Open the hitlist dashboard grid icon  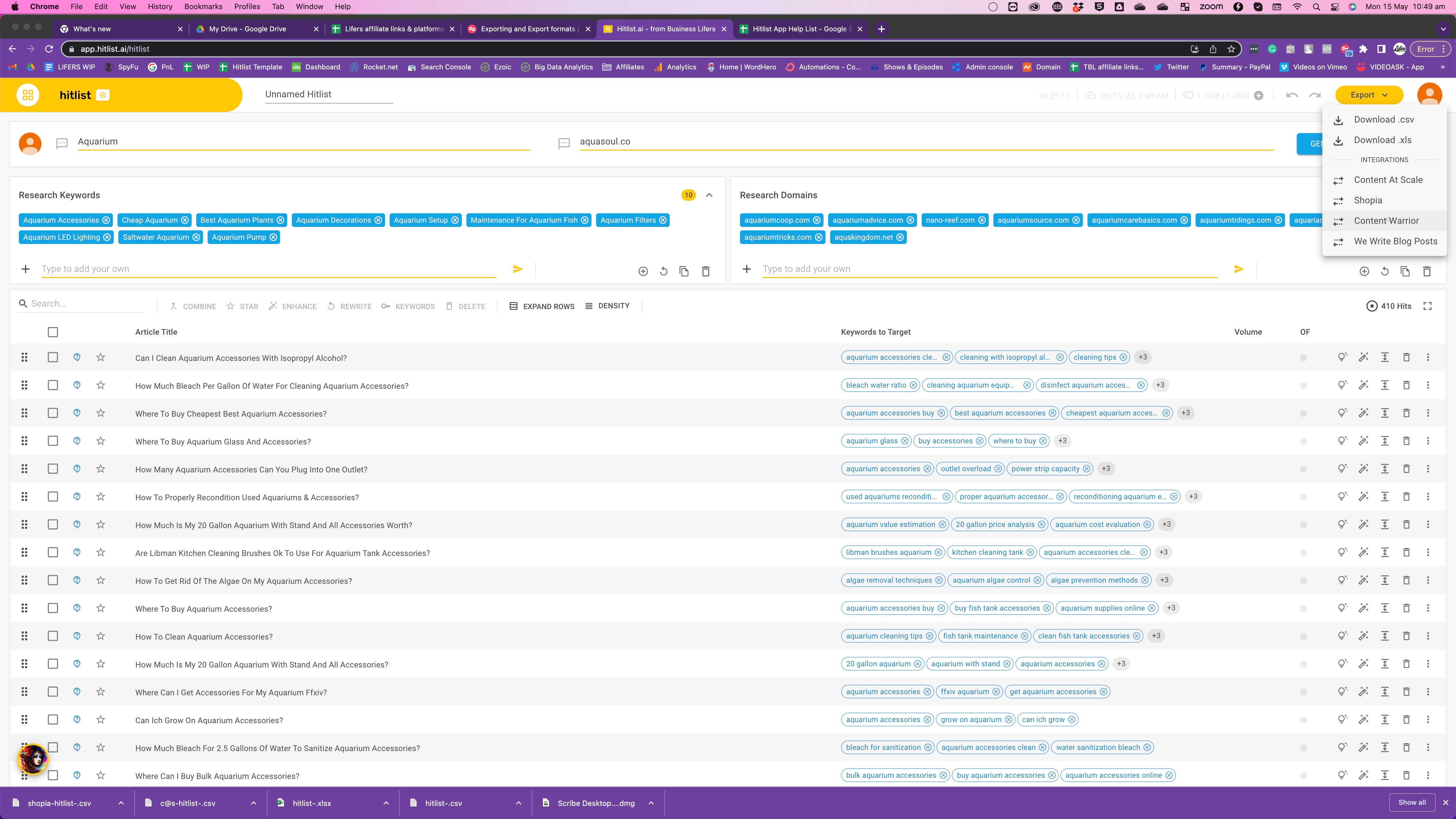point(28,95)
